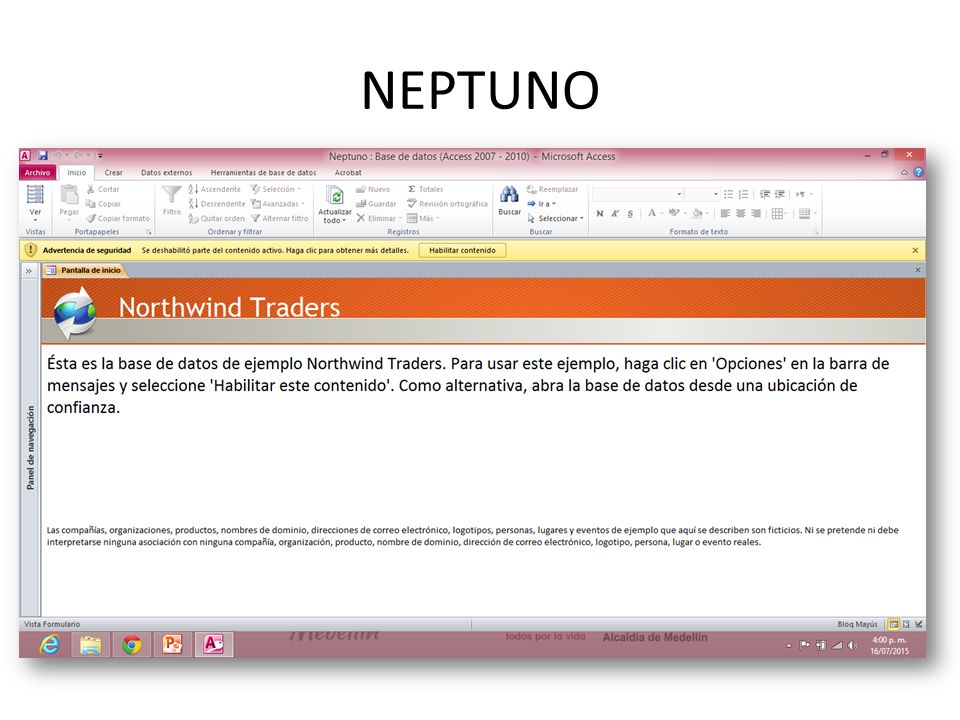Click Reemplazar in the Buscar group

pos(552,189)
